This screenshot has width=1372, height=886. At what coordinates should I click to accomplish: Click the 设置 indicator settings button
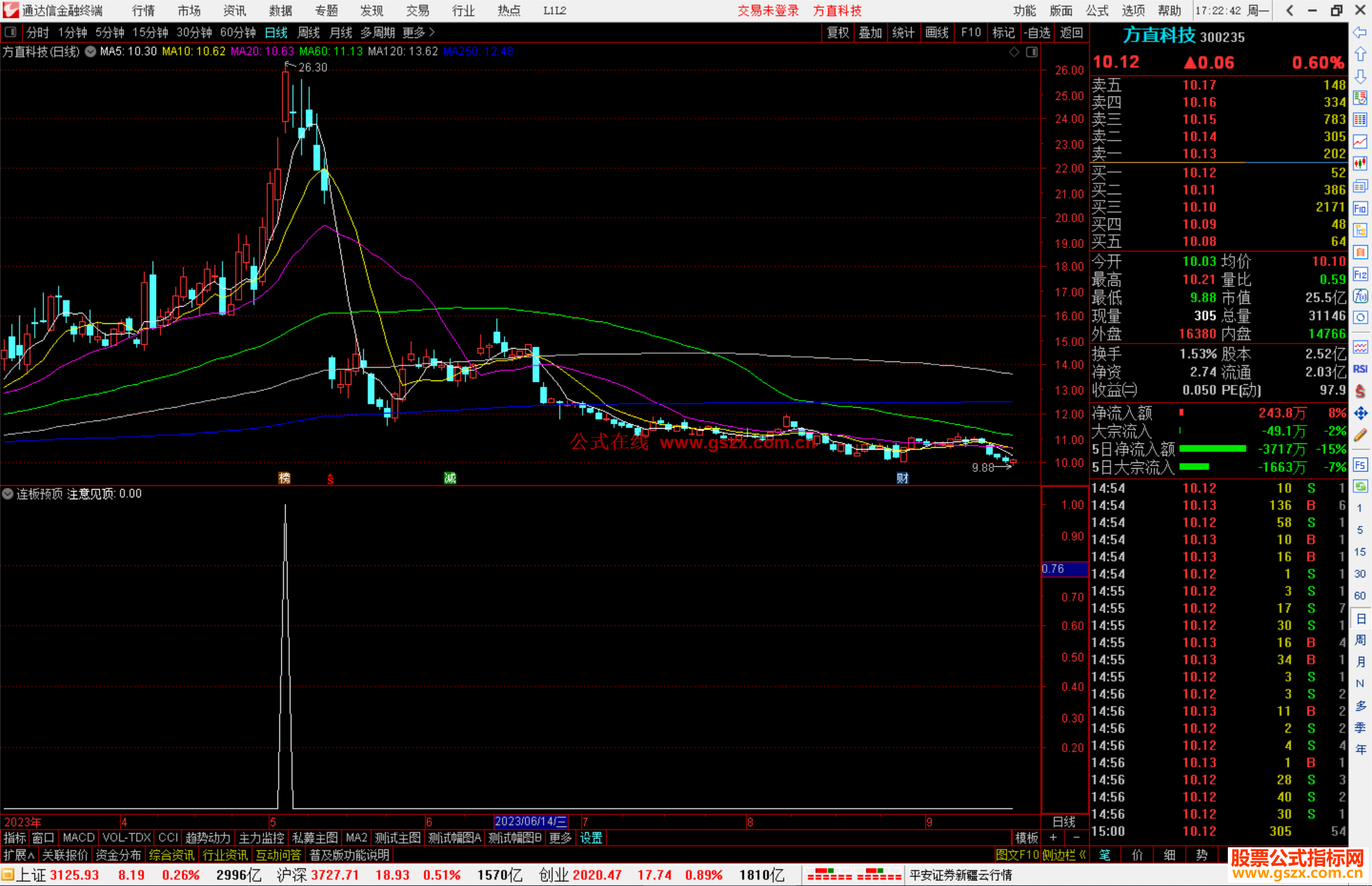click(591, 838)
